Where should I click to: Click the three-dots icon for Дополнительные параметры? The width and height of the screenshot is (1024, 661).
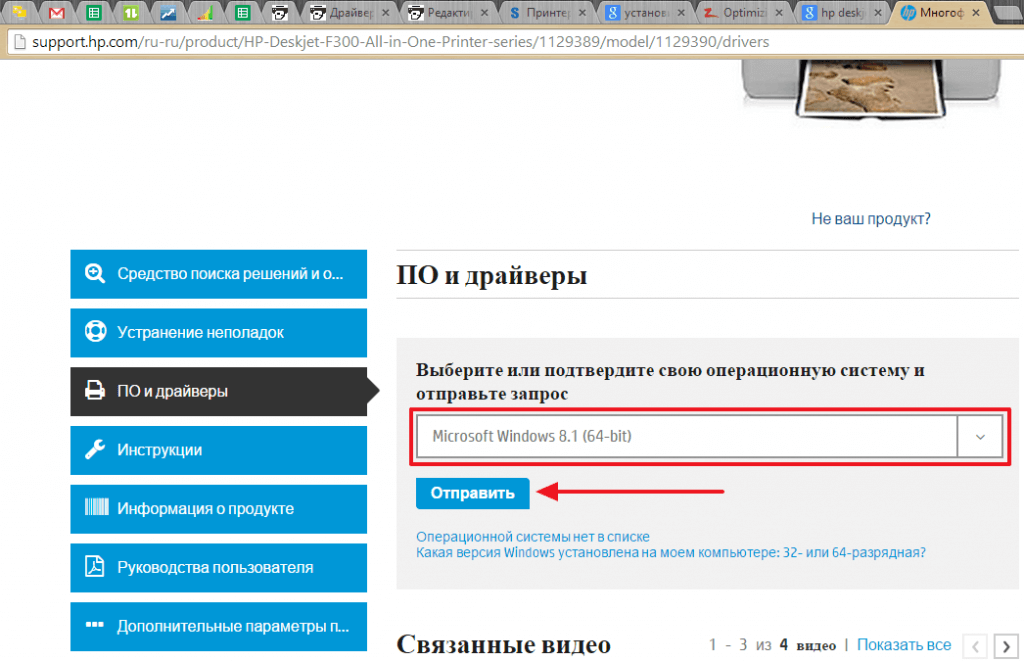95,626
